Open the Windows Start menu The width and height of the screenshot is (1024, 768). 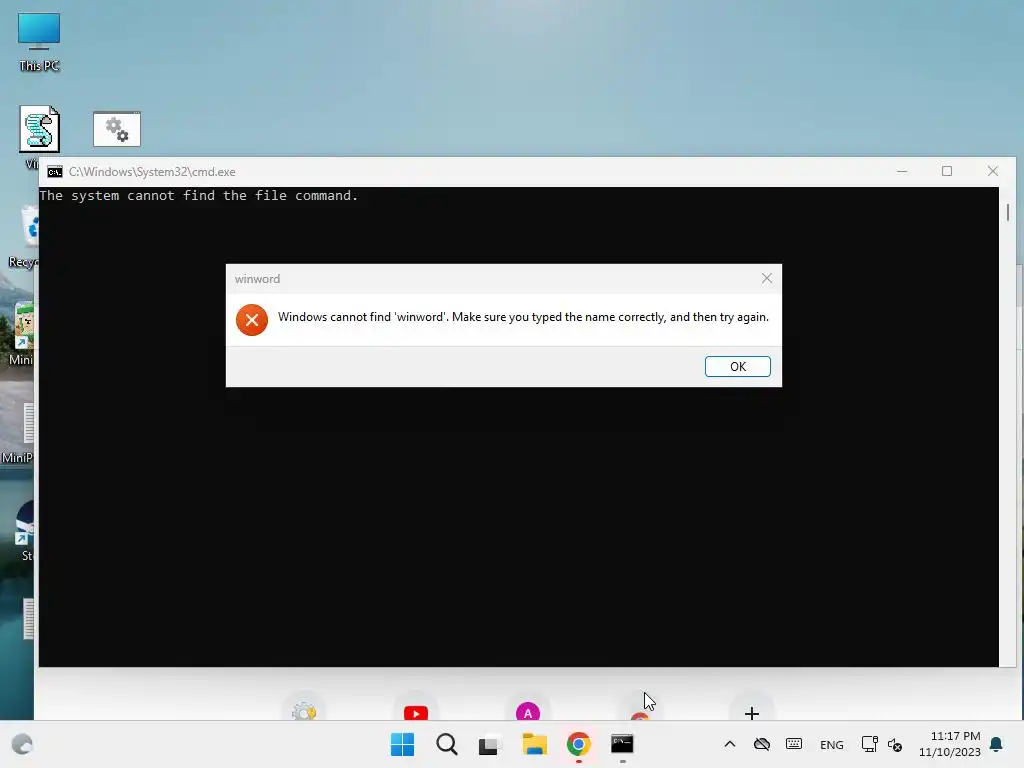pyautogui.click(x=402, y=744)
